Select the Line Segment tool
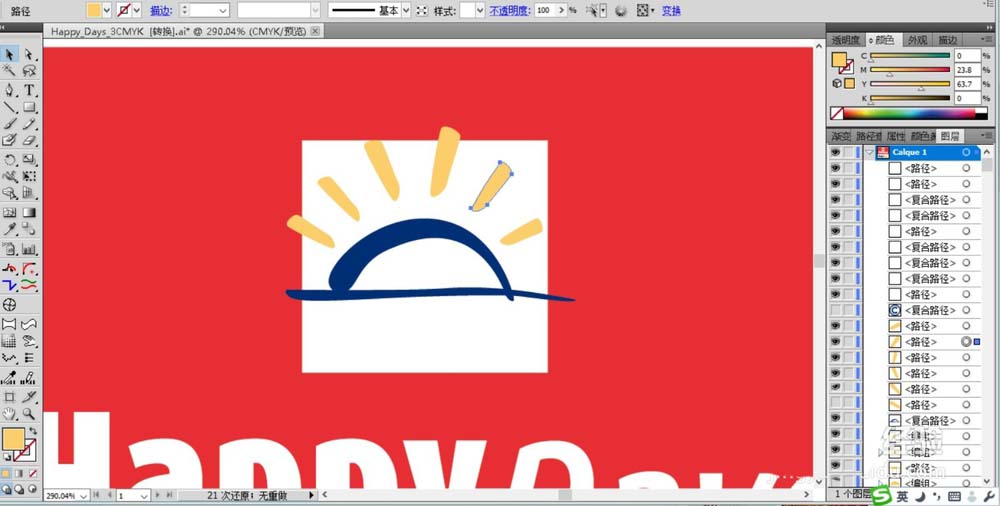This screenshot has width=1000, height=506. coord(10,107)
